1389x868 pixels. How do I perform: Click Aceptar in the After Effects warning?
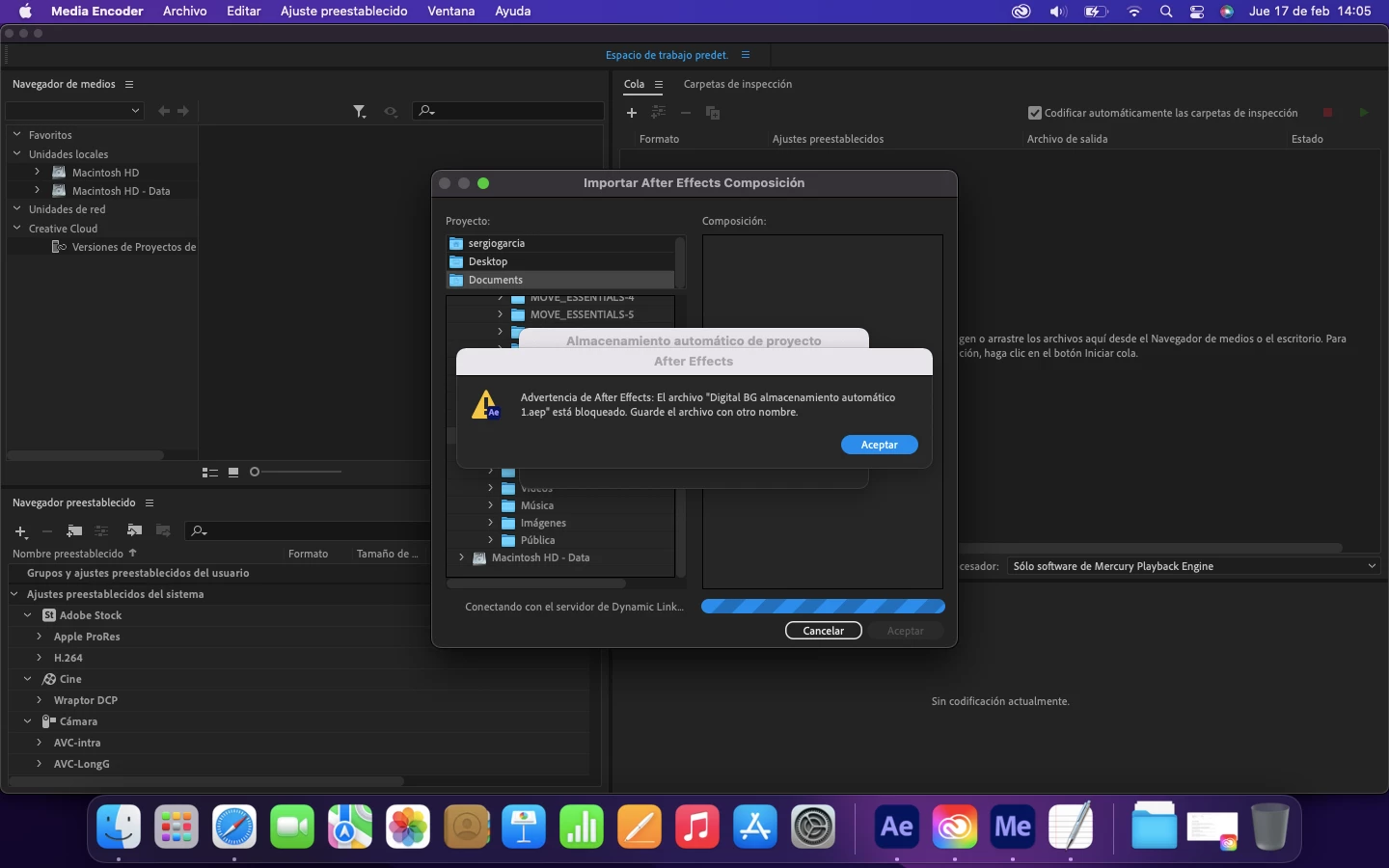point(879,445)
